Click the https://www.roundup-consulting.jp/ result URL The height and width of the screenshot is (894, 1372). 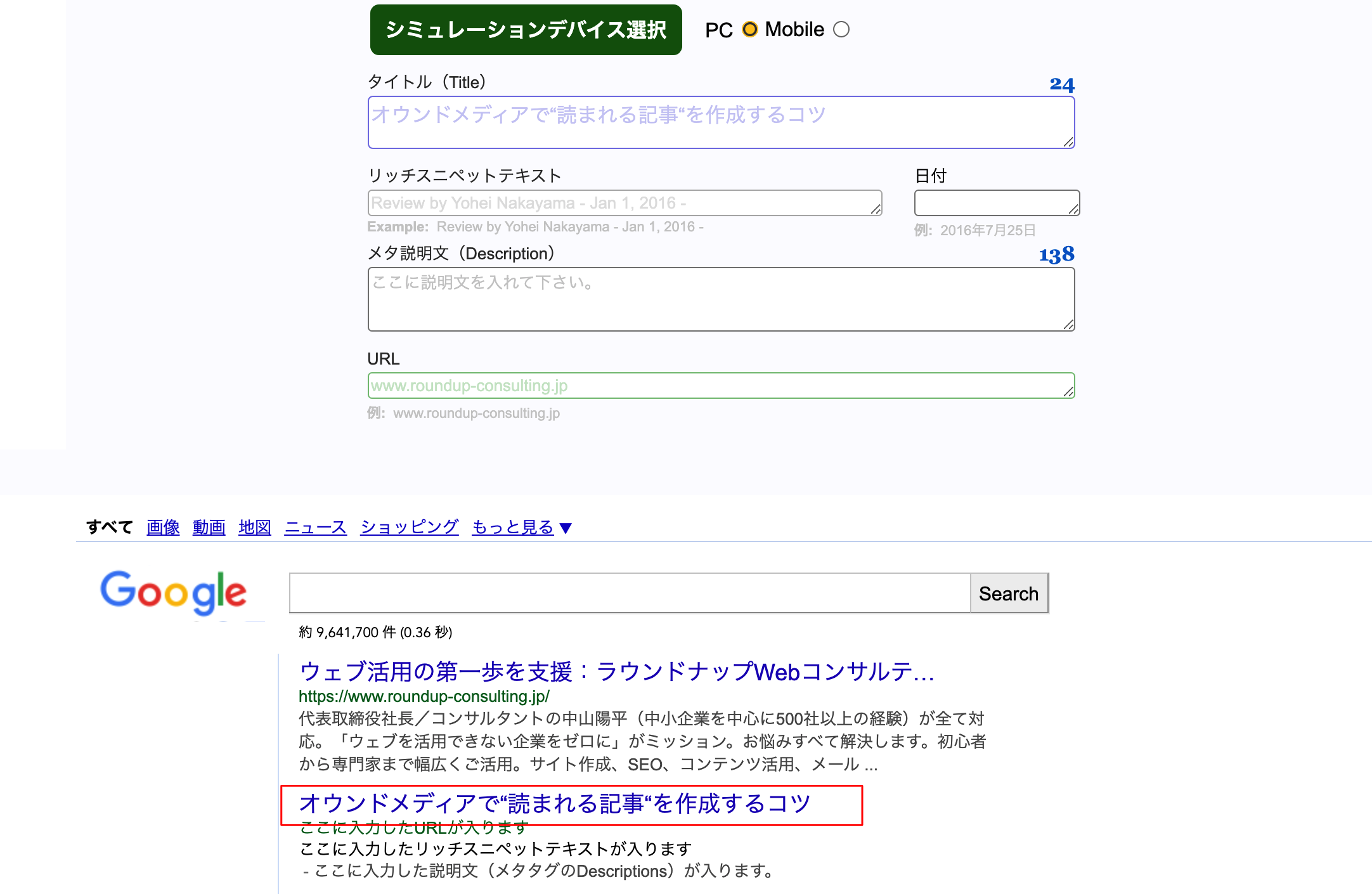click(424, 696)
